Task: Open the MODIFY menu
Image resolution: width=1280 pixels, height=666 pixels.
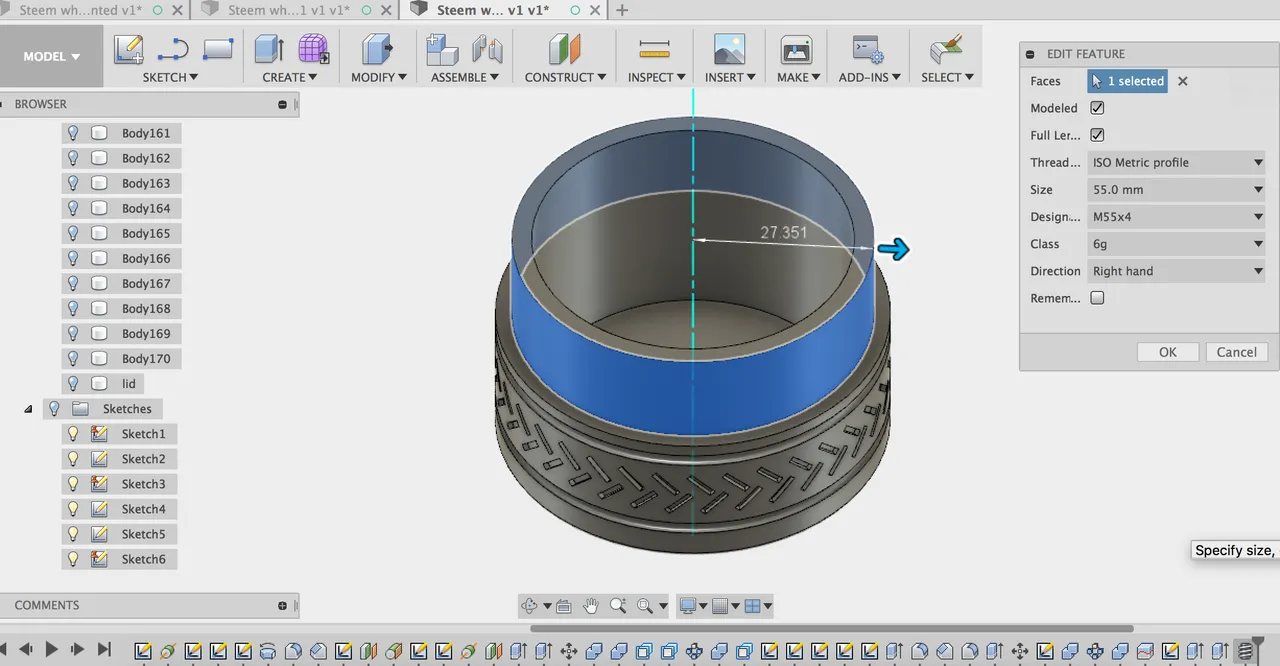Action: point(378,77)
